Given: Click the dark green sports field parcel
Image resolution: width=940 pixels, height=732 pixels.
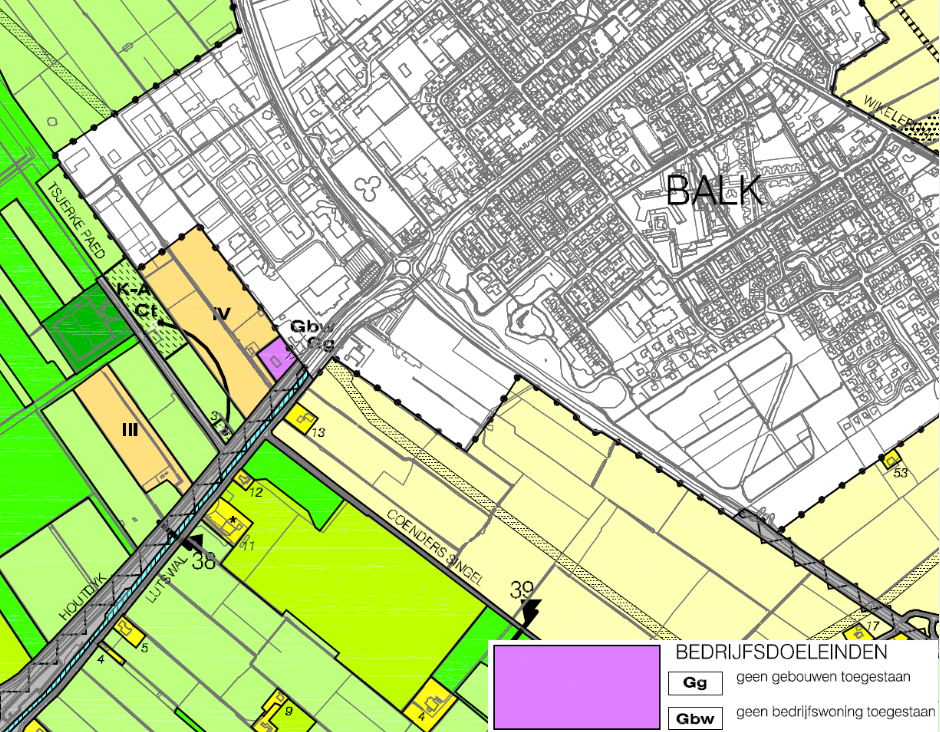Looking at the screenshot, I should [x=88, y=327].
